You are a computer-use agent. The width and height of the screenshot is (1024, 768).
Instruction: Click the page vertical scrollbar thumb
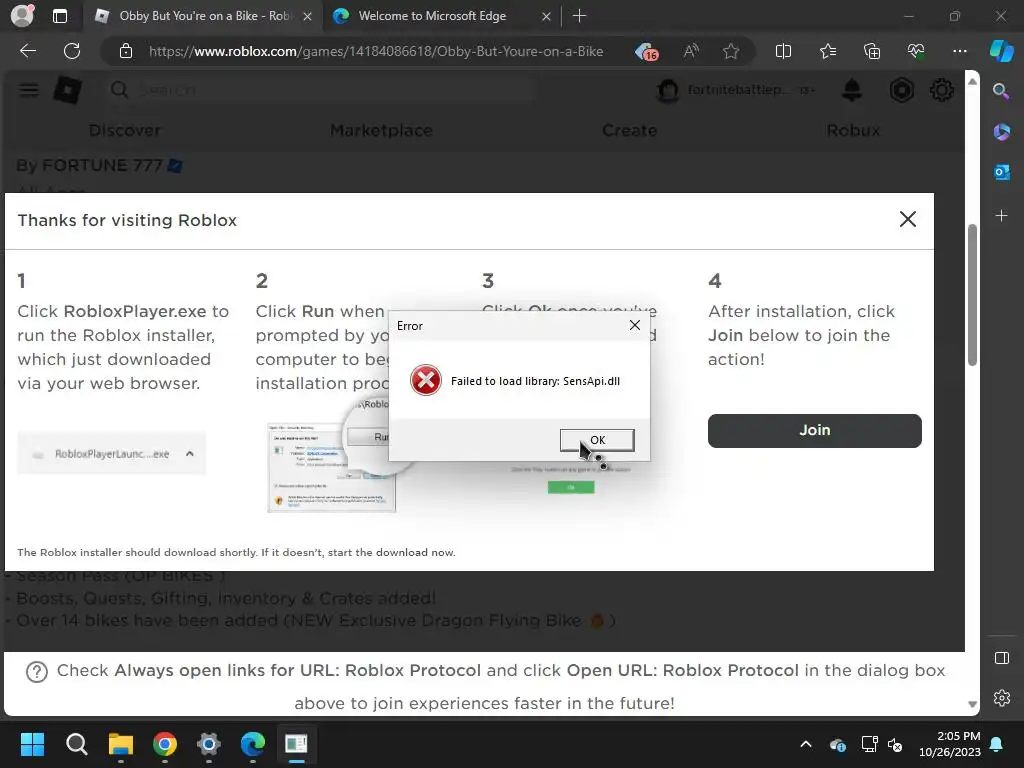click(972, 295)
